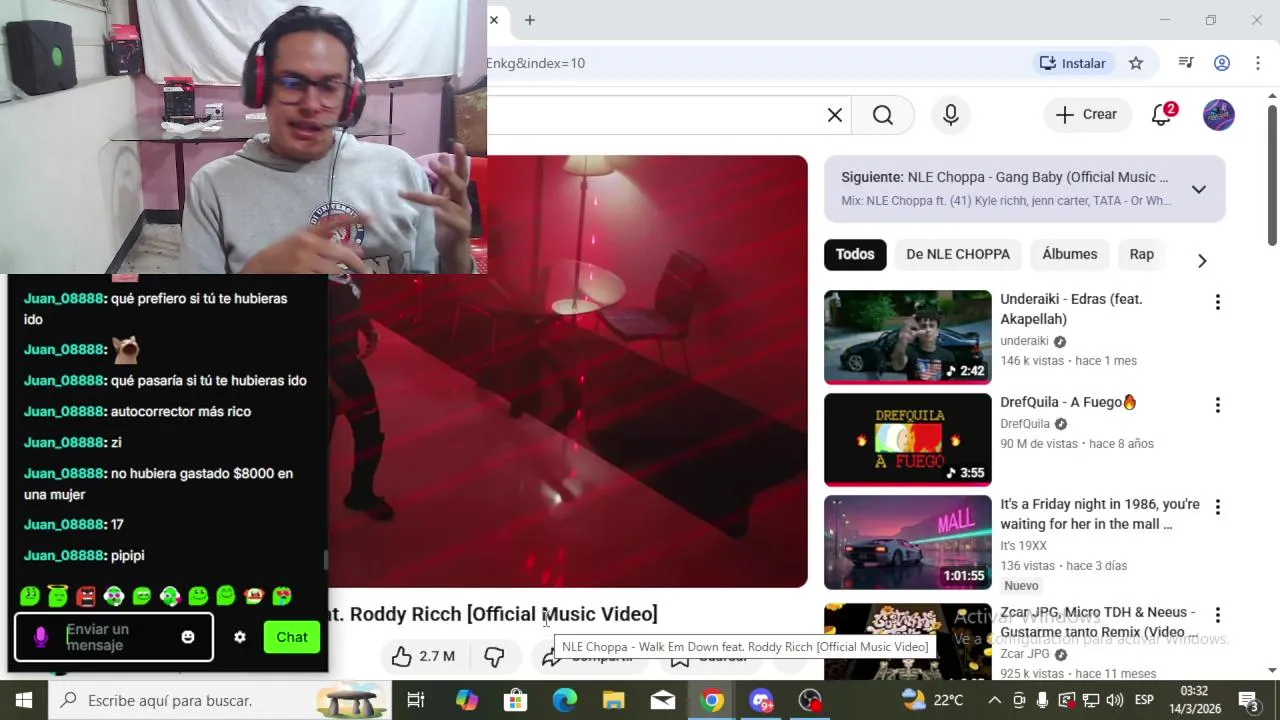The height and width of the screenshot is (720, 1280).
Task: Open the Crear upload menu
Action: pyautogui.click(x=1087, y=115)
